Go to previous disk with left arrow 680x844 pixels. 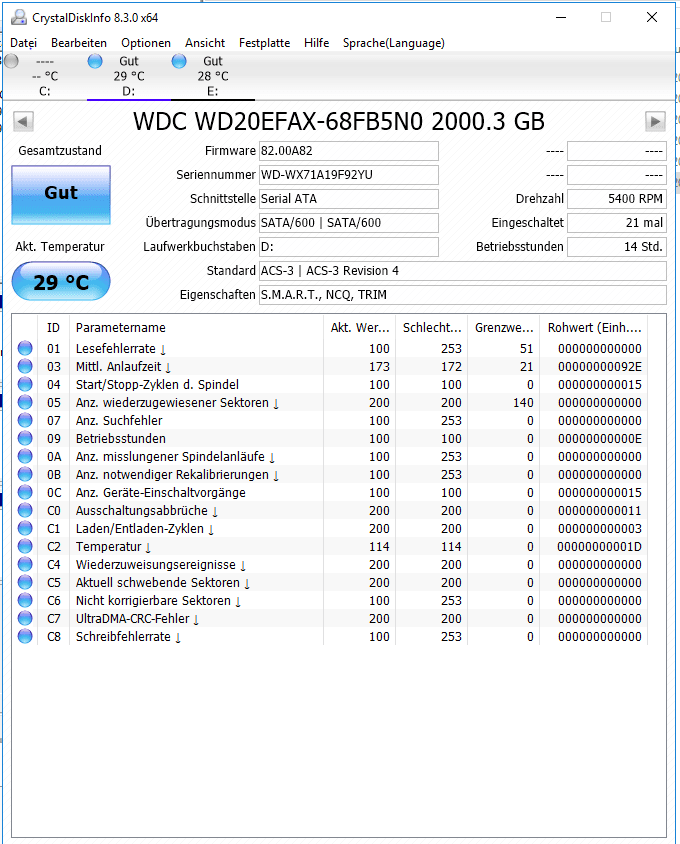click(x=23, y=122)
